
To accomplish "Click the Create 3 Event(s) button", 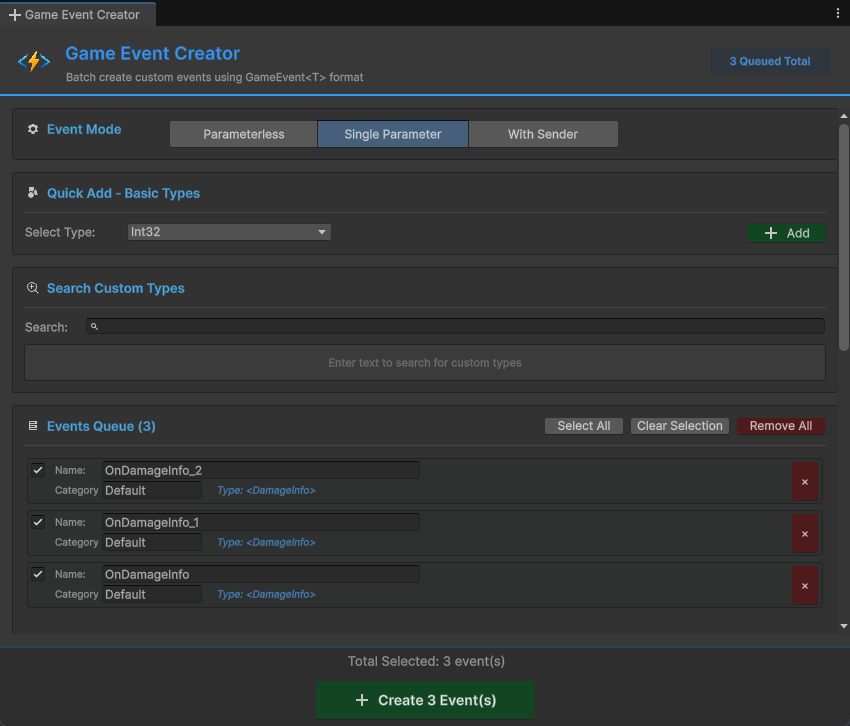I will coord(424,700).
